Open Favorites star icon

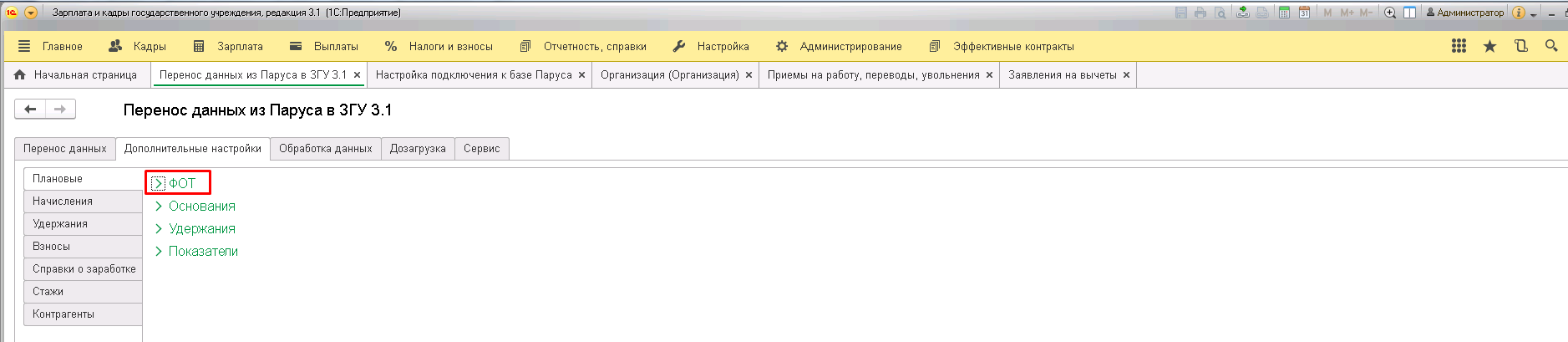pos(1489,46)
